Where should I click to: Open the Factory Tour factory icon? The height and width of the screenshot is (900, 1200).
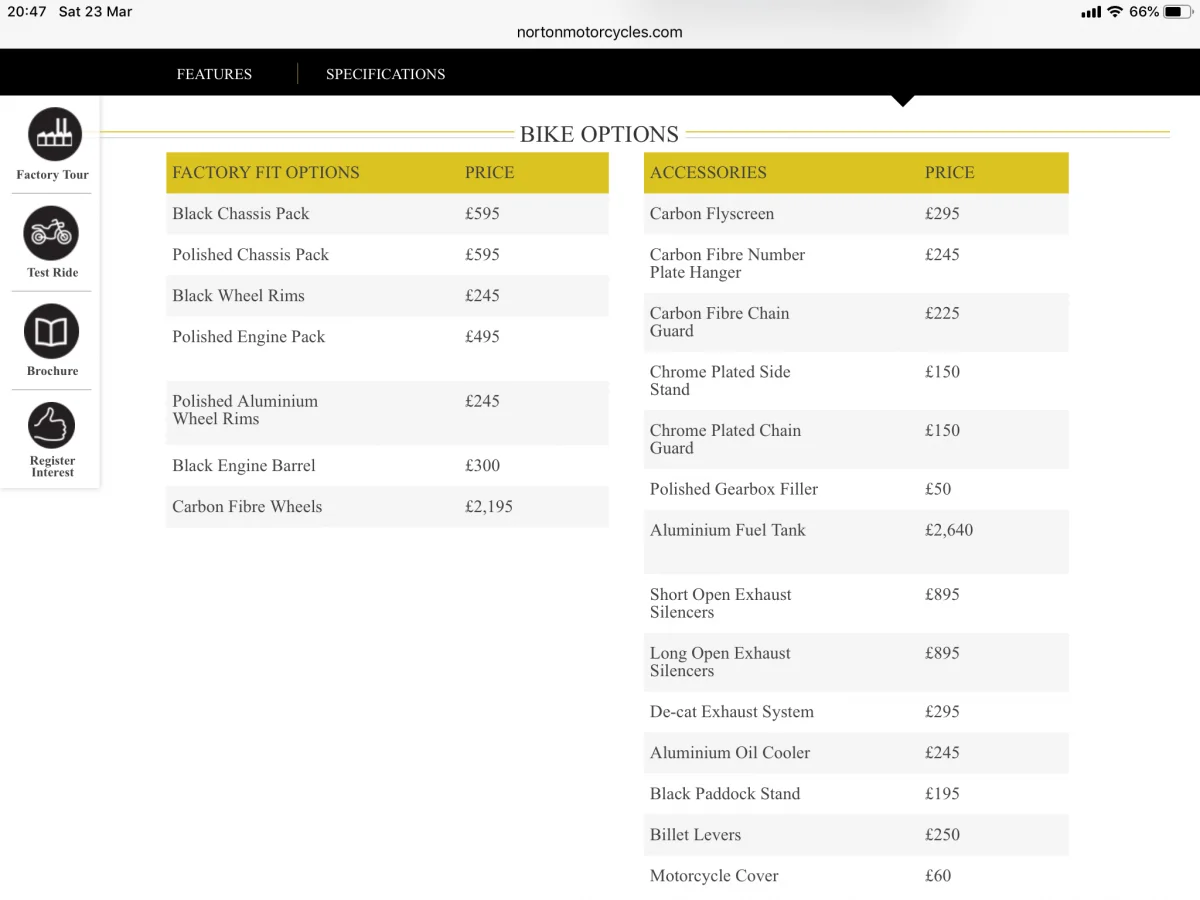point(54,134)
